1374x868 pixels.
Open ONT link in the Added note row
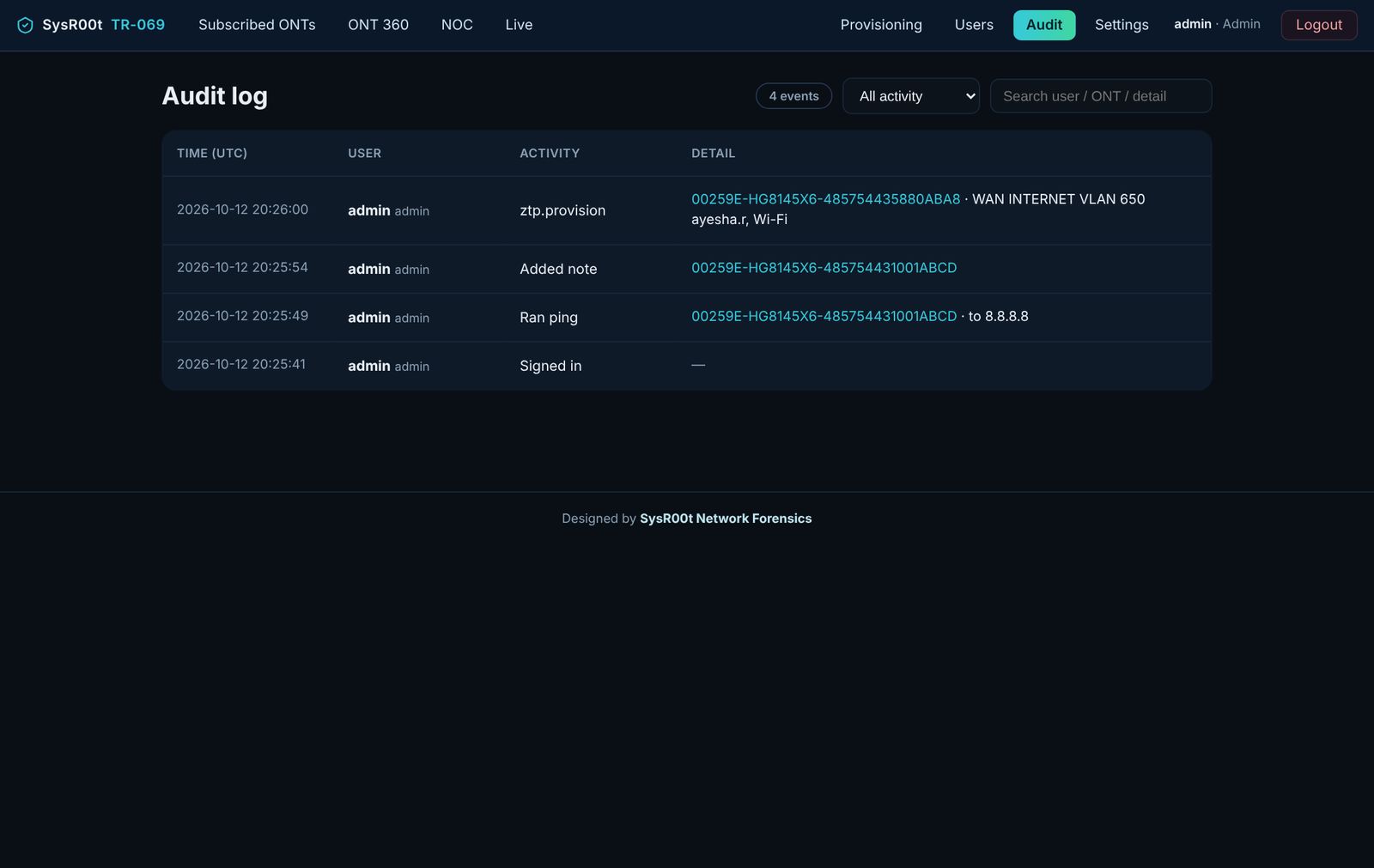tap(824, 268)
